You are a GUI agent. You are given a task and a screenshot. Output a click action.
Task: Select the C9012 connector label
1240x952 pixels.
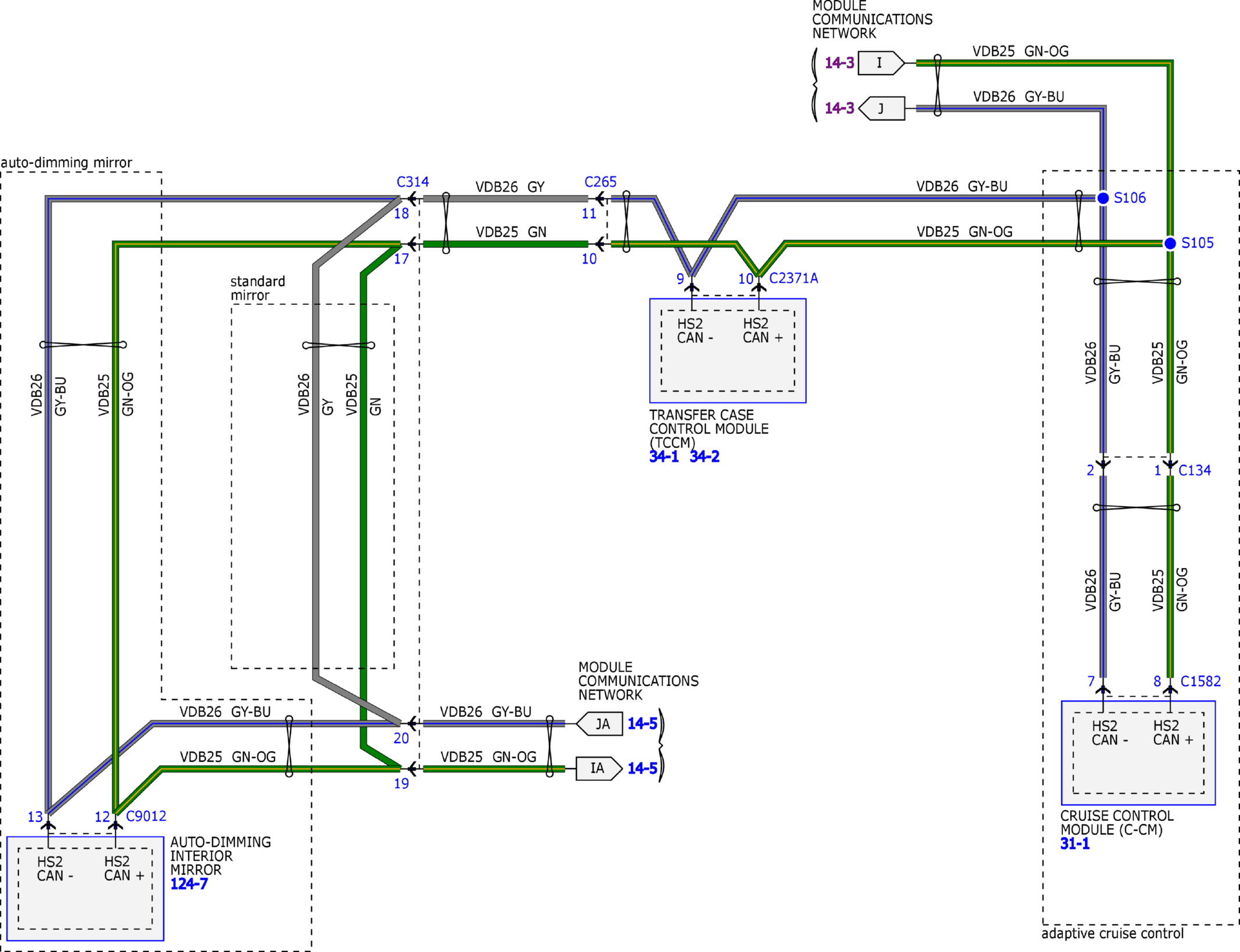pos(146,816)
